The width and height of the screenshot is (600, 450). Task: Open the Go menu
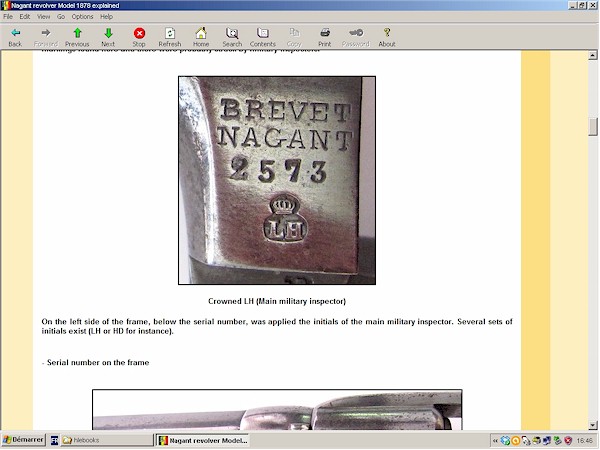[61, 16]
